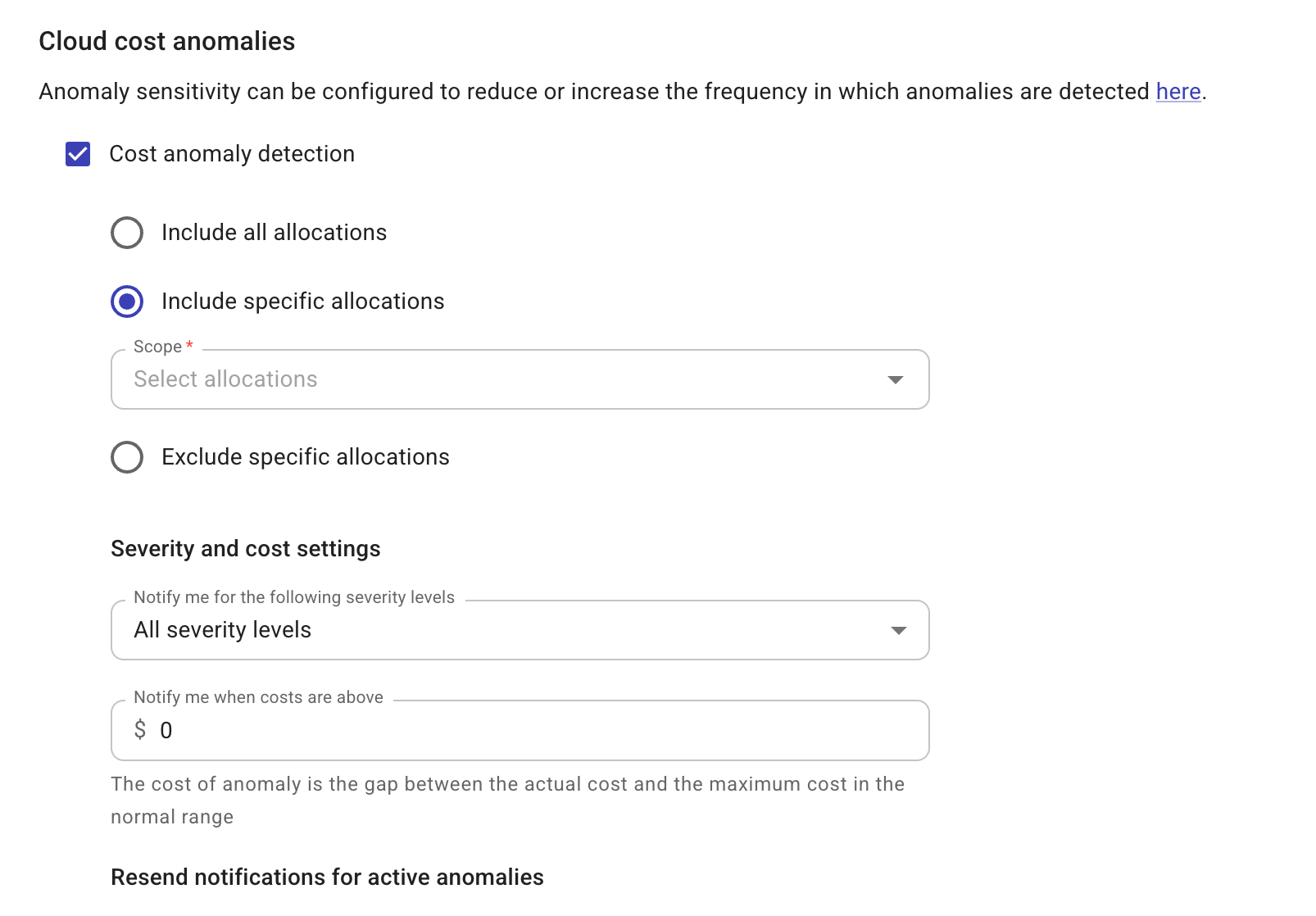Select the Exclude specific allocations radio button
Screen dimensions: 1316x916
point(126,457)
